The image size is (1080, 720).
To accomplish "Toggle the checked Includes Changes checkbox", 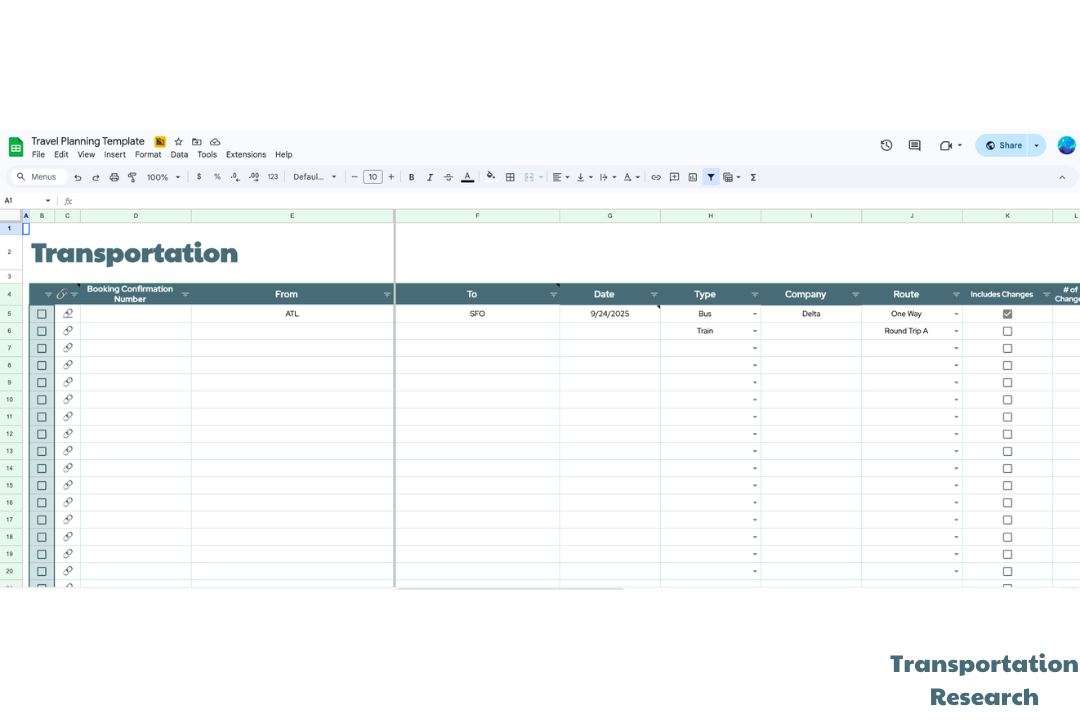I will (x=1007, y=313).
